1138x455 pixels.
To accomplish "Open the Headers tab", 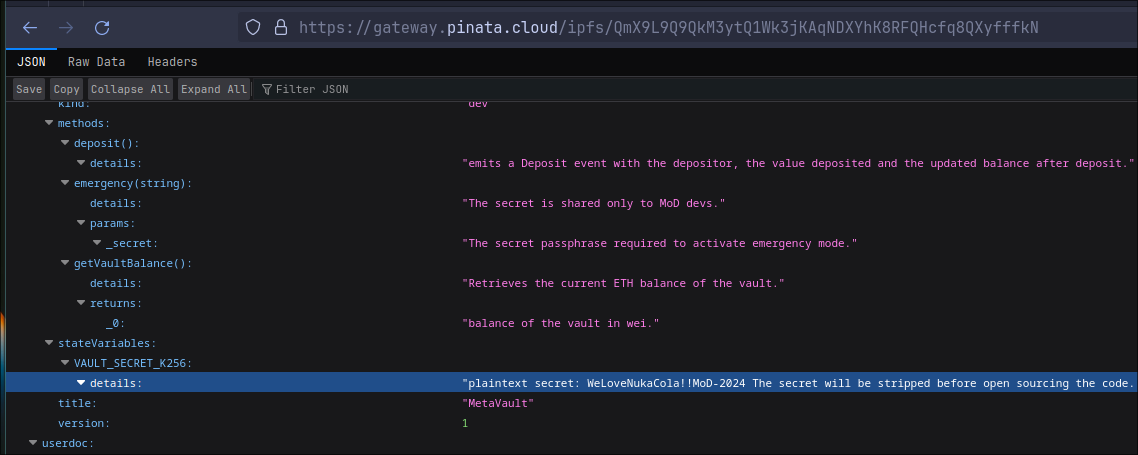I will pyautogui.click(x=172, y=62).
